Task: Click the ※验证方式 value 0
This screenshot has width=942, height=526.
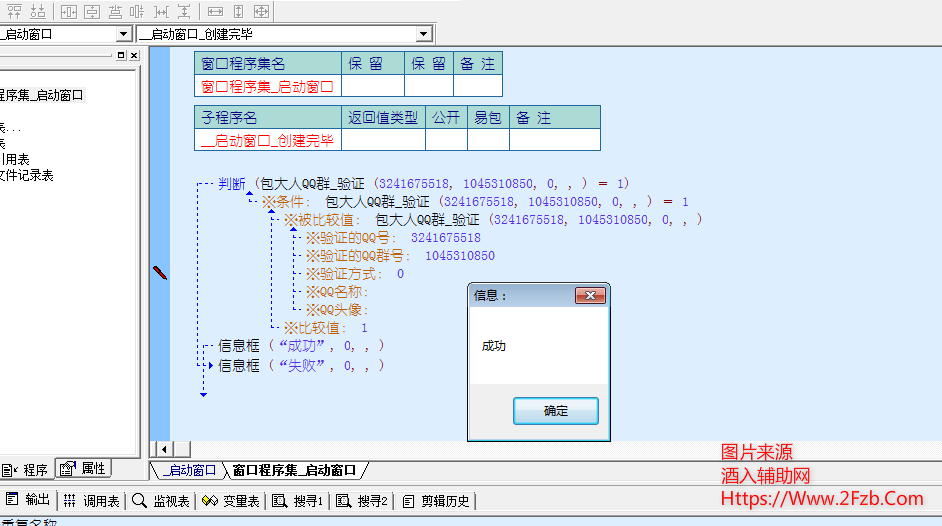Action: point(401,274)
